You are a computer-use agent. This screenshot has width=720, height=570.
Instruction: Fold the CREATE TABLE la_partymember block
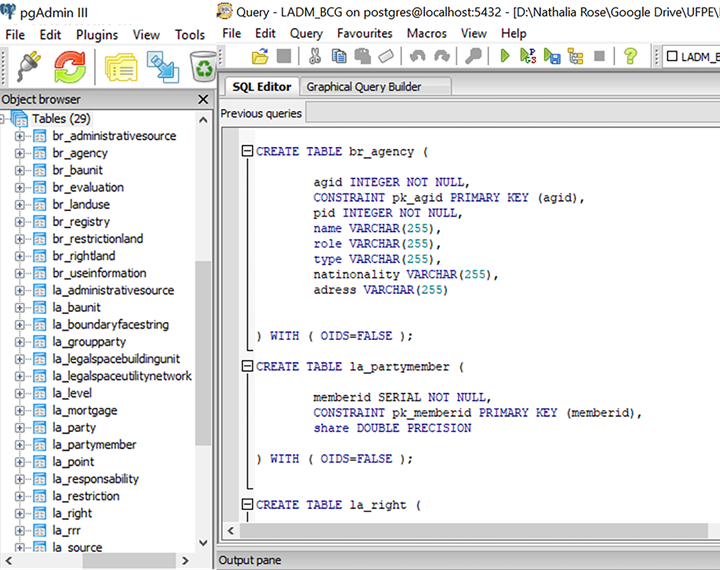(x=248, y=367)
